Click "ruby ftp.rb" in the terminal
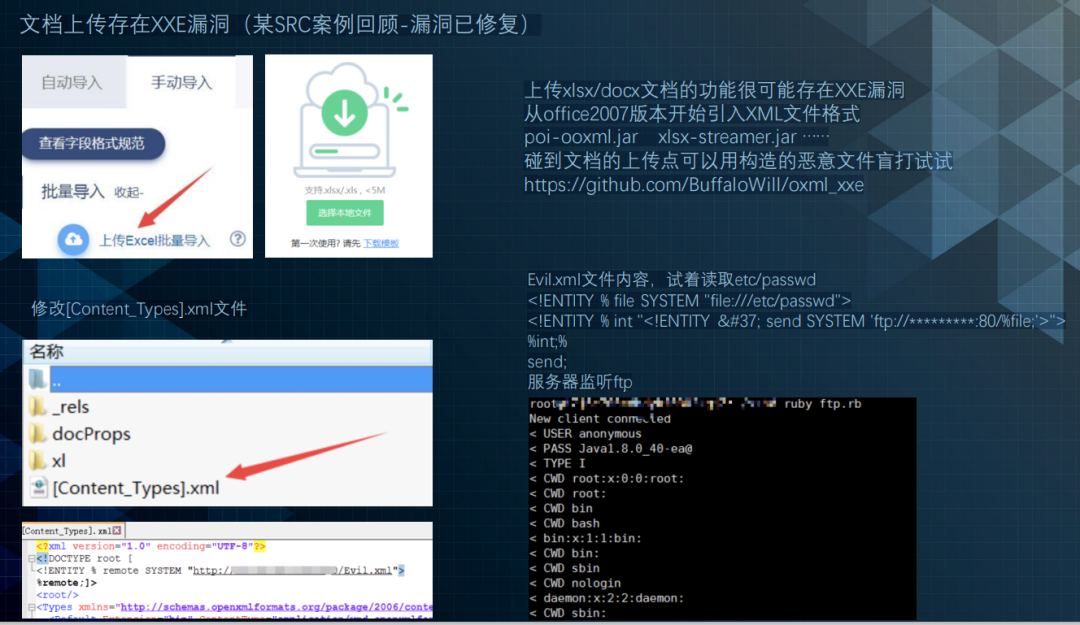Image resolution: width=1080 pixels, height=625 pixels. coord(822,404)
